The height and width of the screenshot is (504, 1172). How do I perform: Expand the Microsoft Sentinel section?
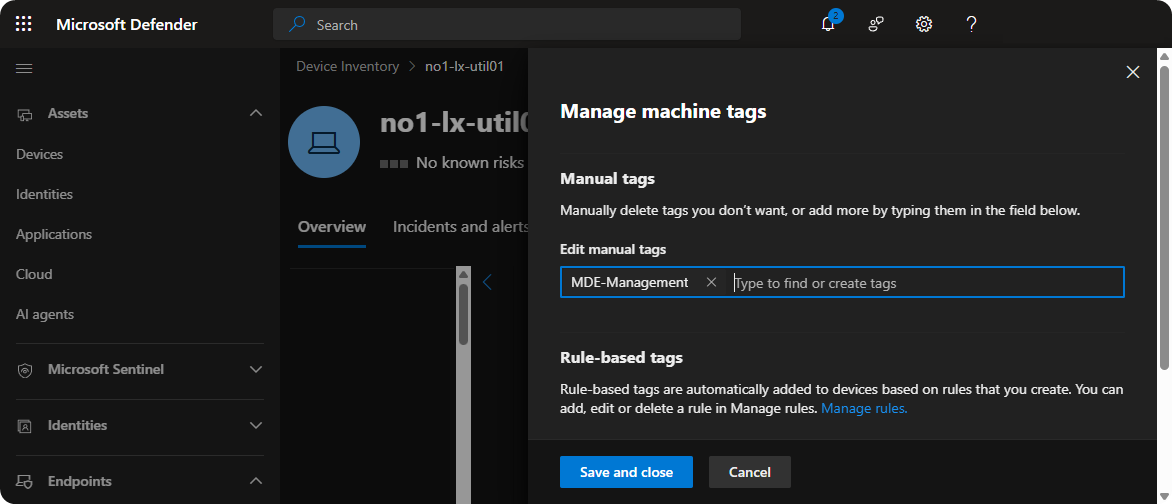[255, 370]
